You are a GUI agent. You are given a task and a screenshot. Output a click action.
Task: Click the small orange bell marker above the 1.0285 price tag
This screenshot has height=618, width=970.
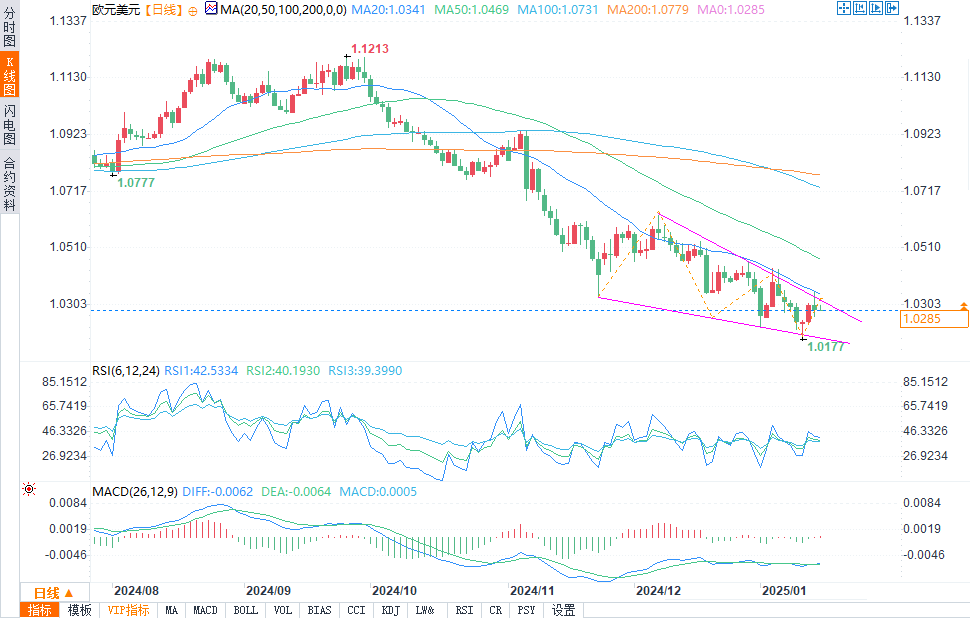pyautogui.click(x=963, y=306)
